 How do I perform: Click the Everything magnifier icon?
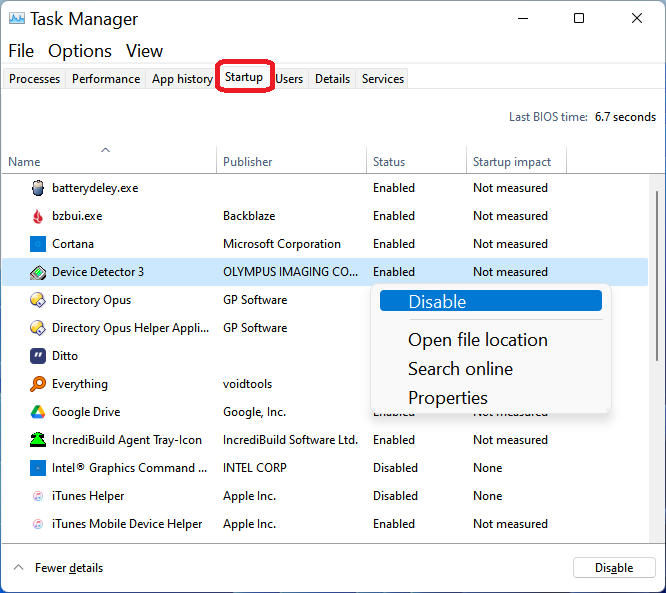click(38, 384)
